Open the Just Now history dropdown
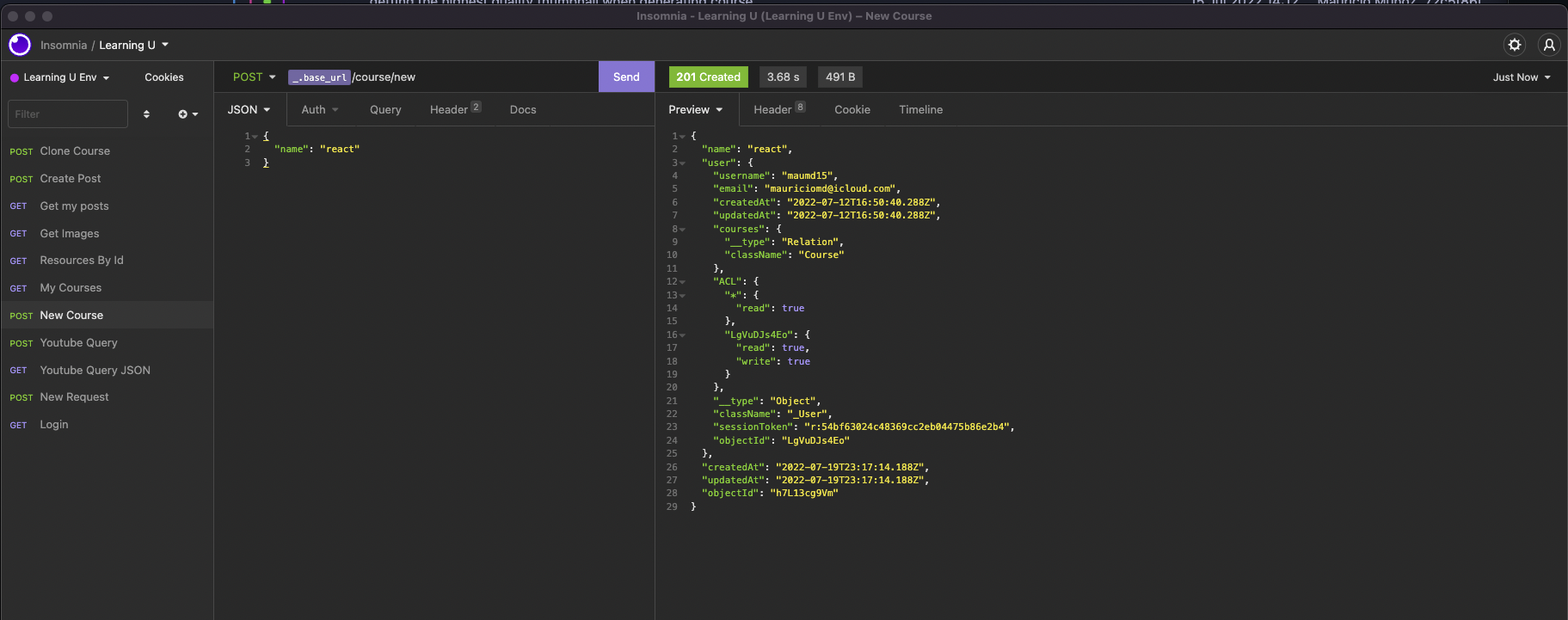 [1522, 77]
